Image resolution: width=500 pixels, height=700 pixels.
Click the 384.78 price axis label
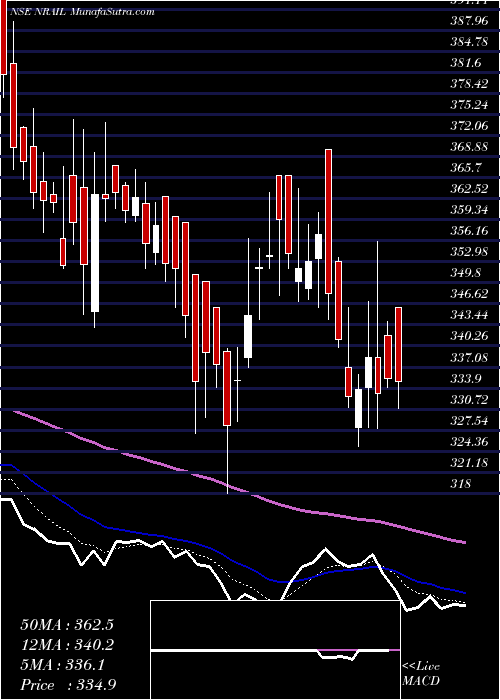[x=467, y=42]
